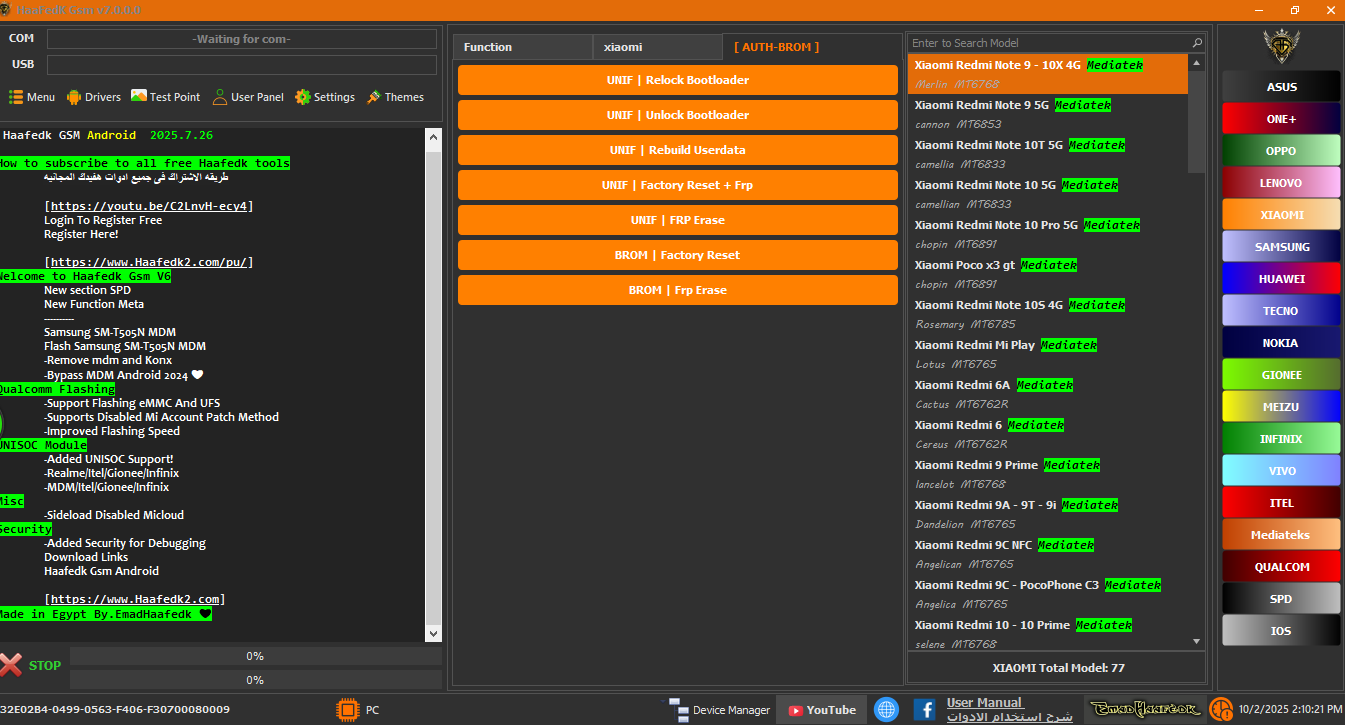
Task: Click the globe website icon
Action: 886,710
